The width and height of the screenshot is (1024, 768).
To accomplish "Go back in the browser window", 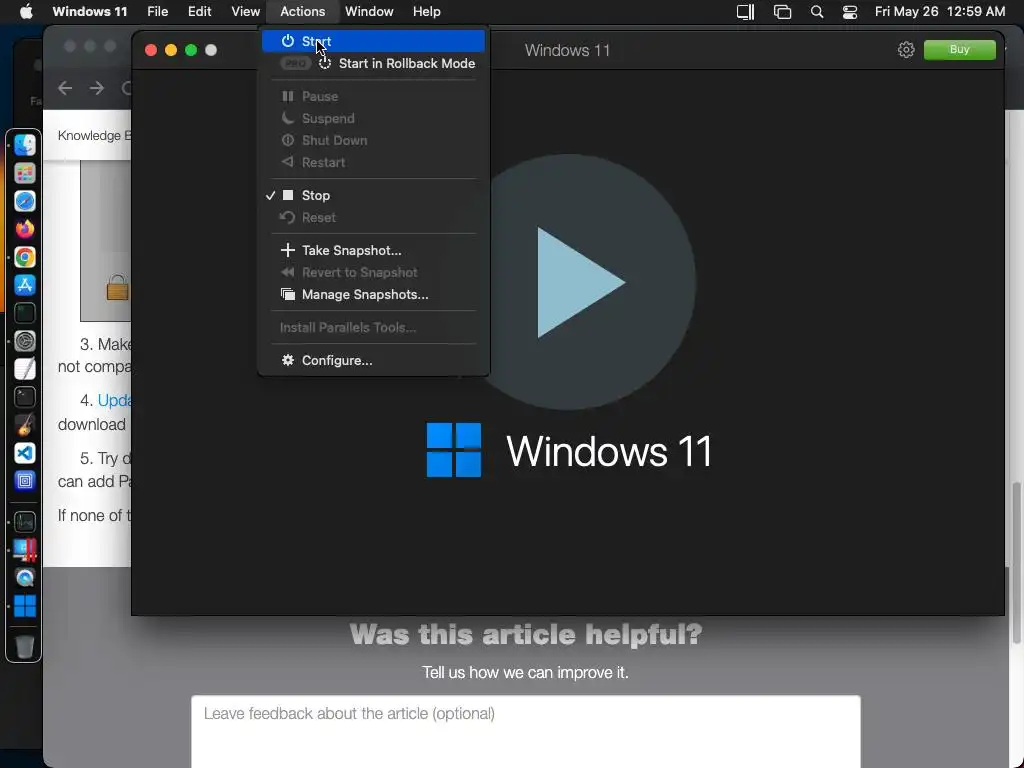I will pos(65,88).
